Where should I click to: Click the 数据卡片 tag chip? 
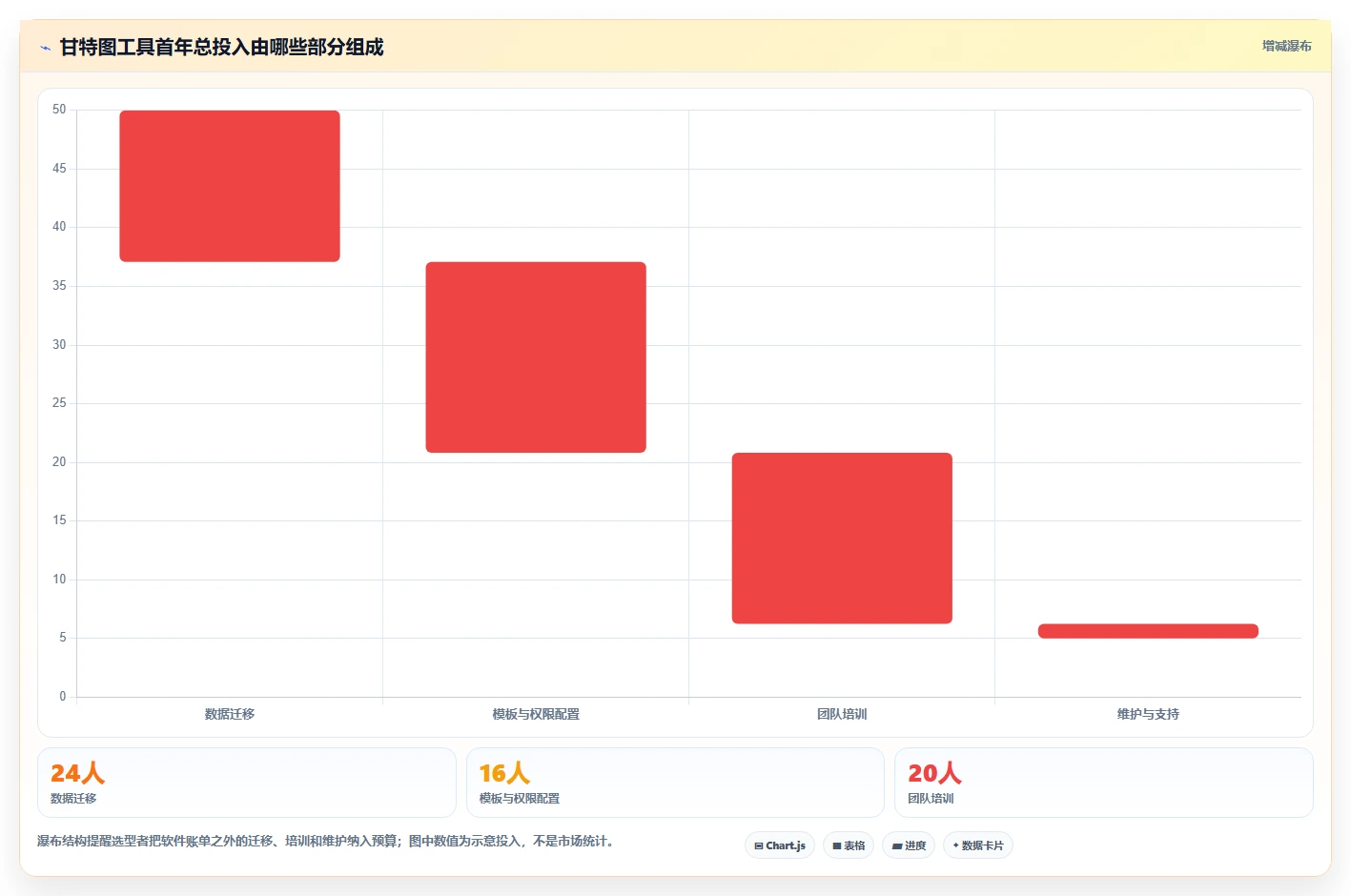(x=978, y=845)
